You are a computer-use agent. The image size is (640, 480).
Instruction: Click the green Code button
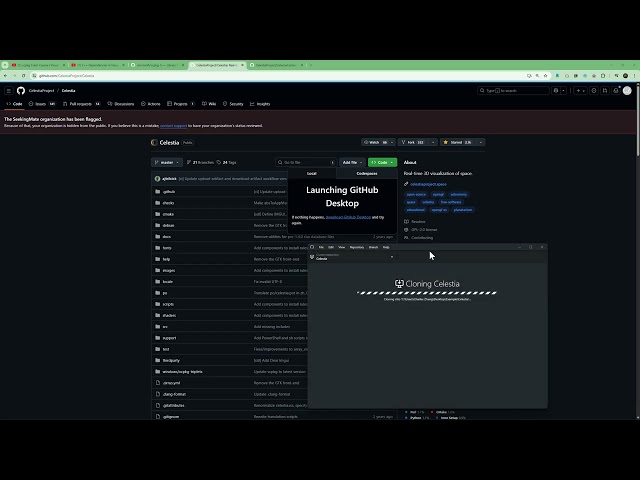point(382,162)
